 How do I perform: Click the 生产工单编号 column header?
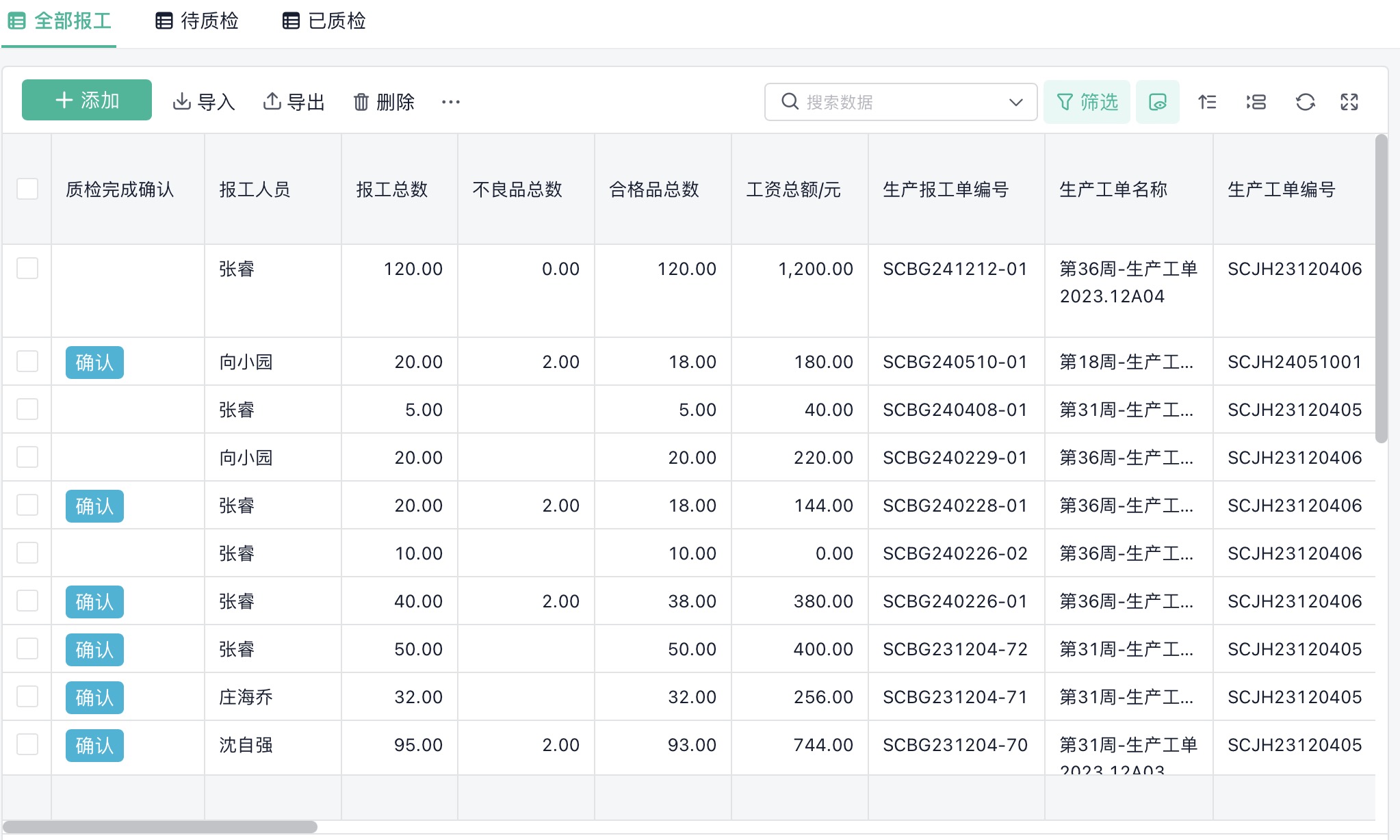[1294, 189]
